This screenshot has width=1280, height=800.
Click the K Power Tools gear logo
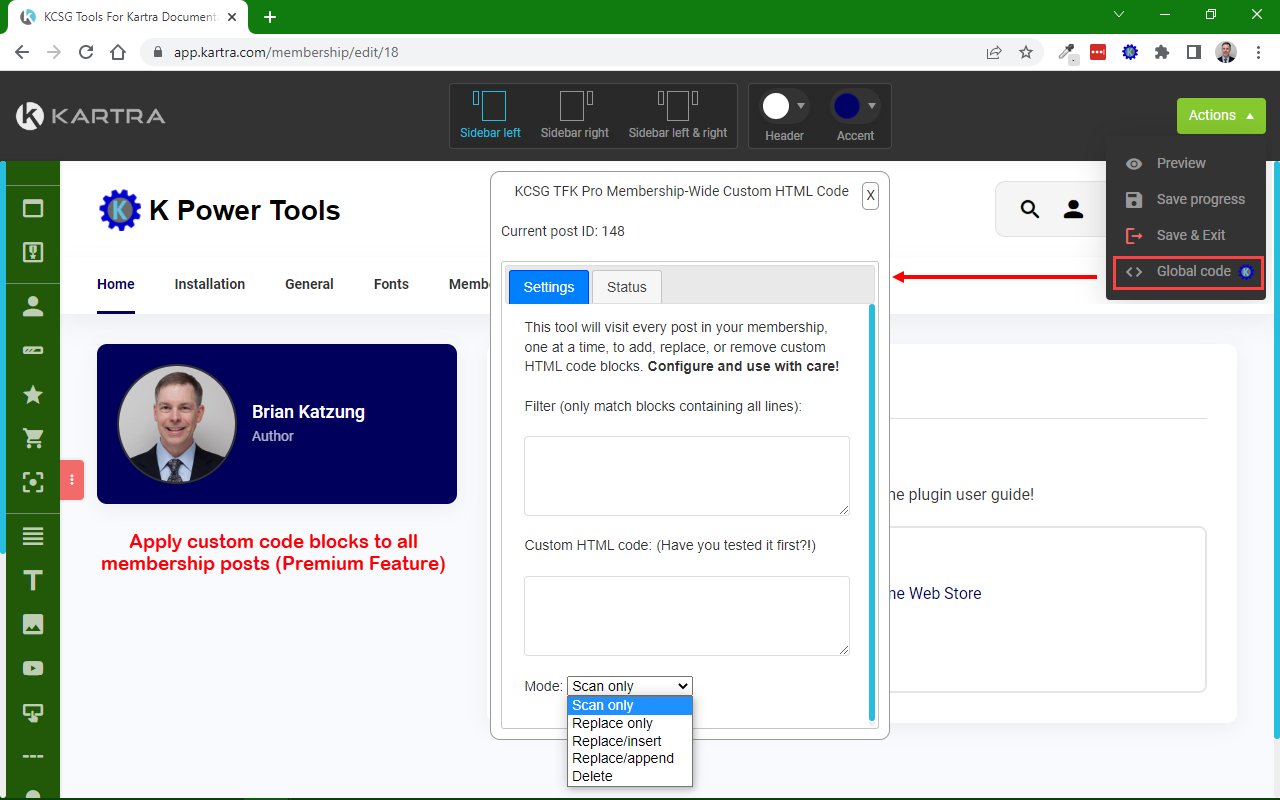120,210
